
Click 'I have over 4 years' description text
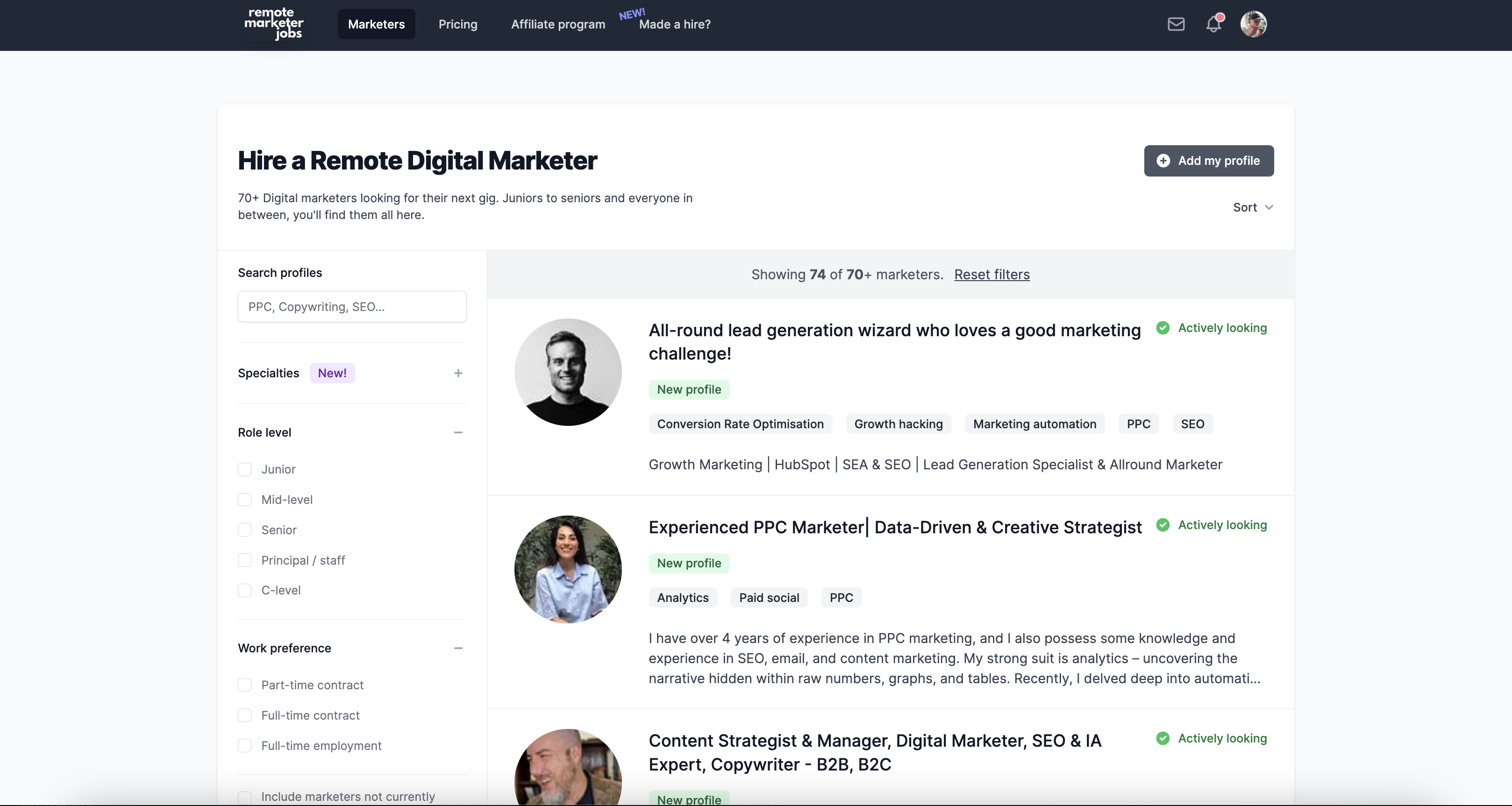point(955,658)
